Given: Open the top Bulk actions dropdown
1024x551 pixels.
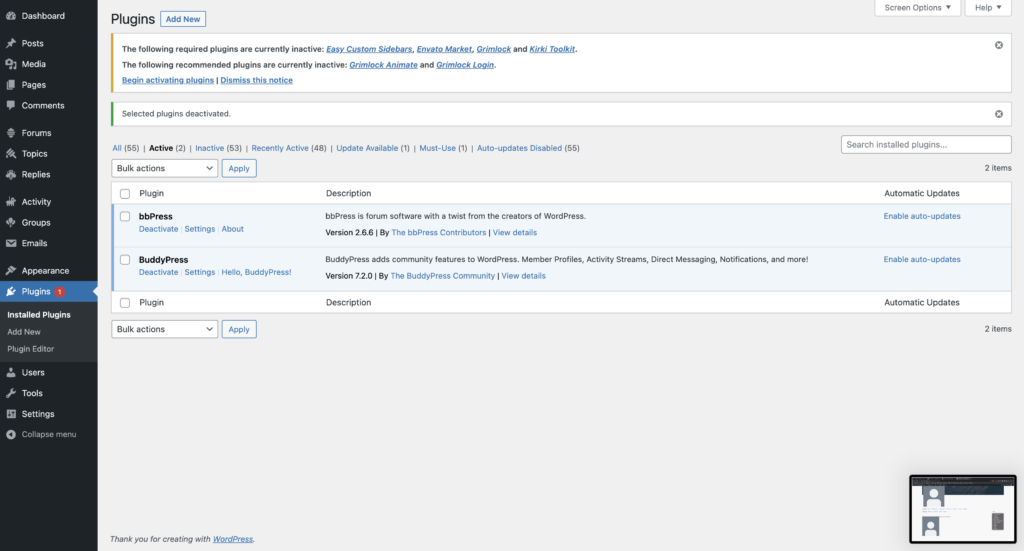Looking at the screenshot, I should [x=165, y=168].
